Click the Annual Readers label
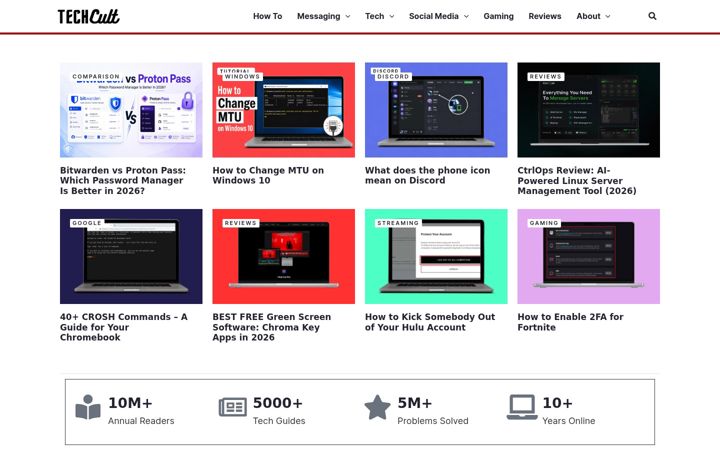Viewport: 720px width, 450px height. [x=141, y=421]
